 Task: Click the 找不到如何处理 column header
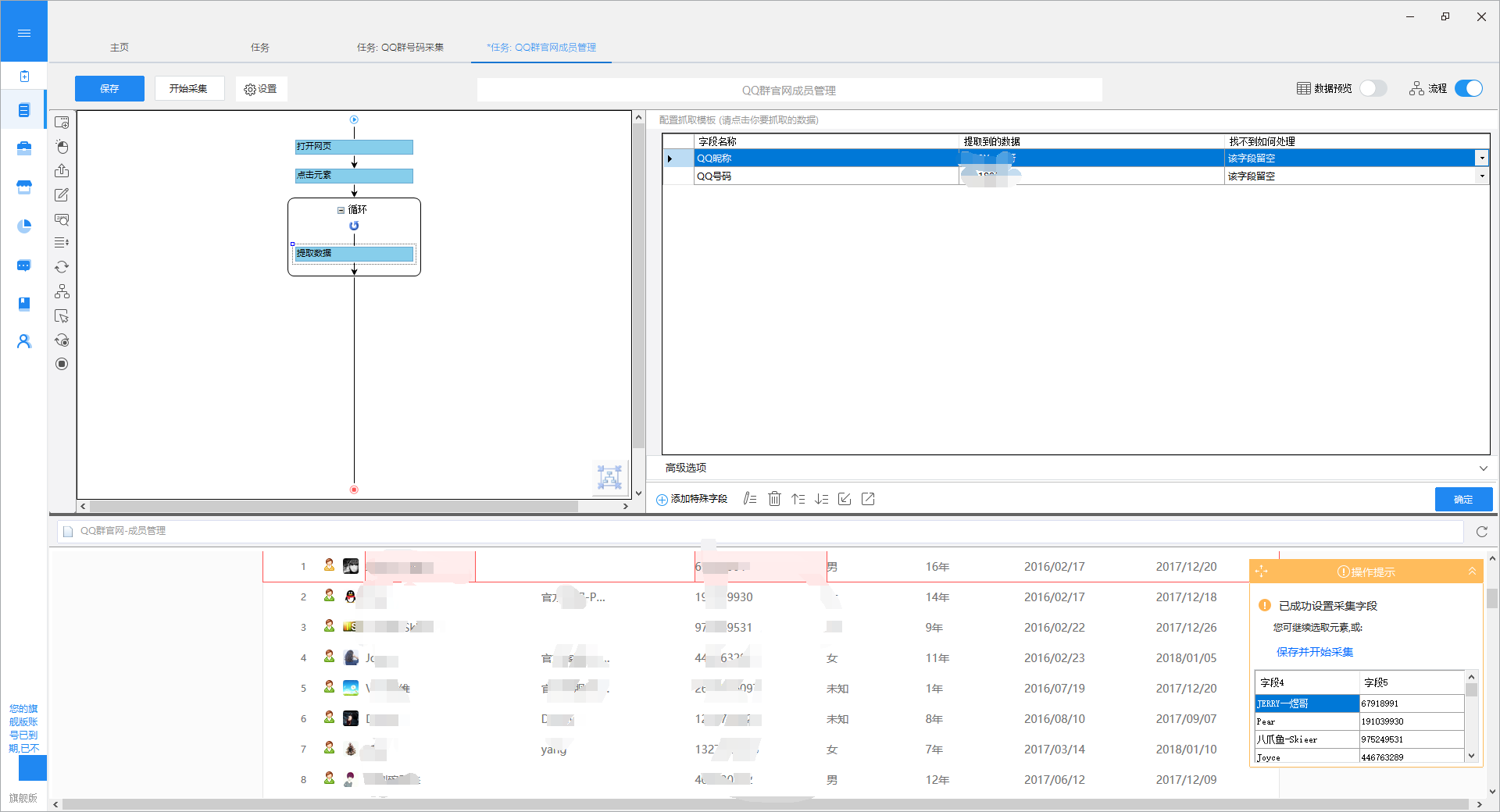(x=1356, y=141)
